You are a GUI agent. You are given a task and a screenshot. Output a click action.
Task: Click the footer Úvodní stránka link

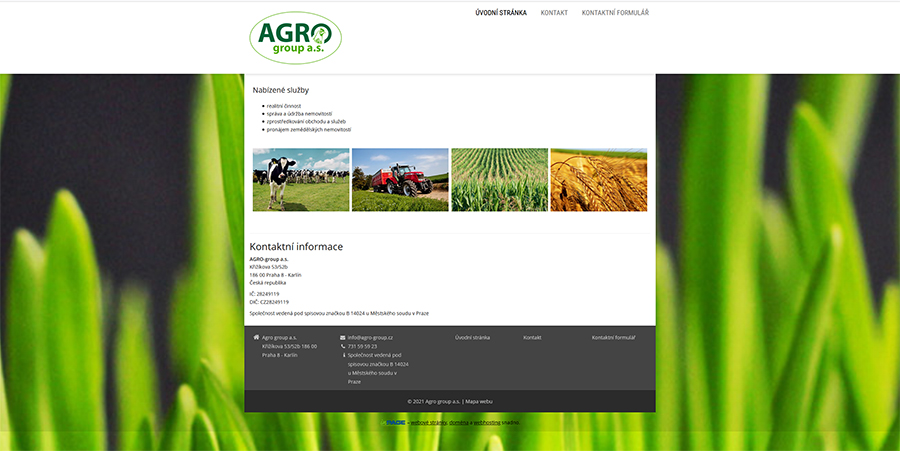[472, 337]
